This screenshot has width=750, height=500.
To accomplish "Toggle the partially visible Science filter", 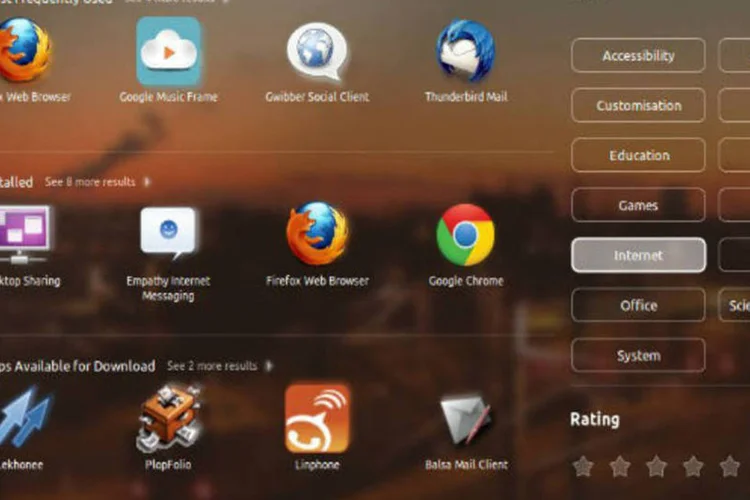I will 735,305.
